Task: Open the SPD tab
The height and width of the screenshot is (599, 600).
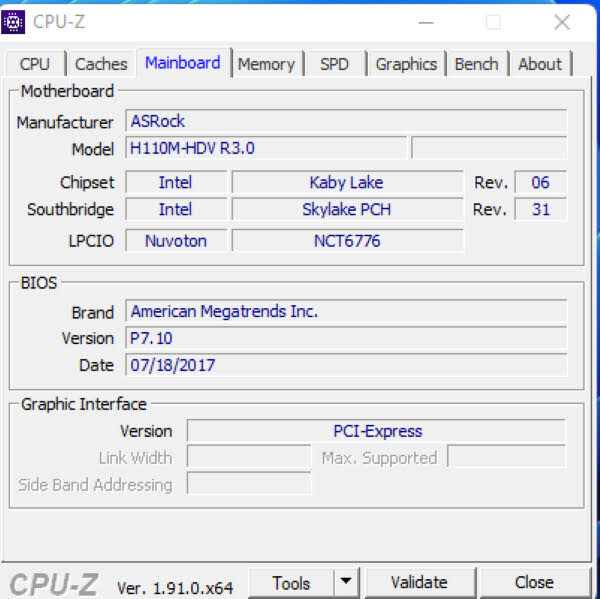Action: [x=334, y=64]
